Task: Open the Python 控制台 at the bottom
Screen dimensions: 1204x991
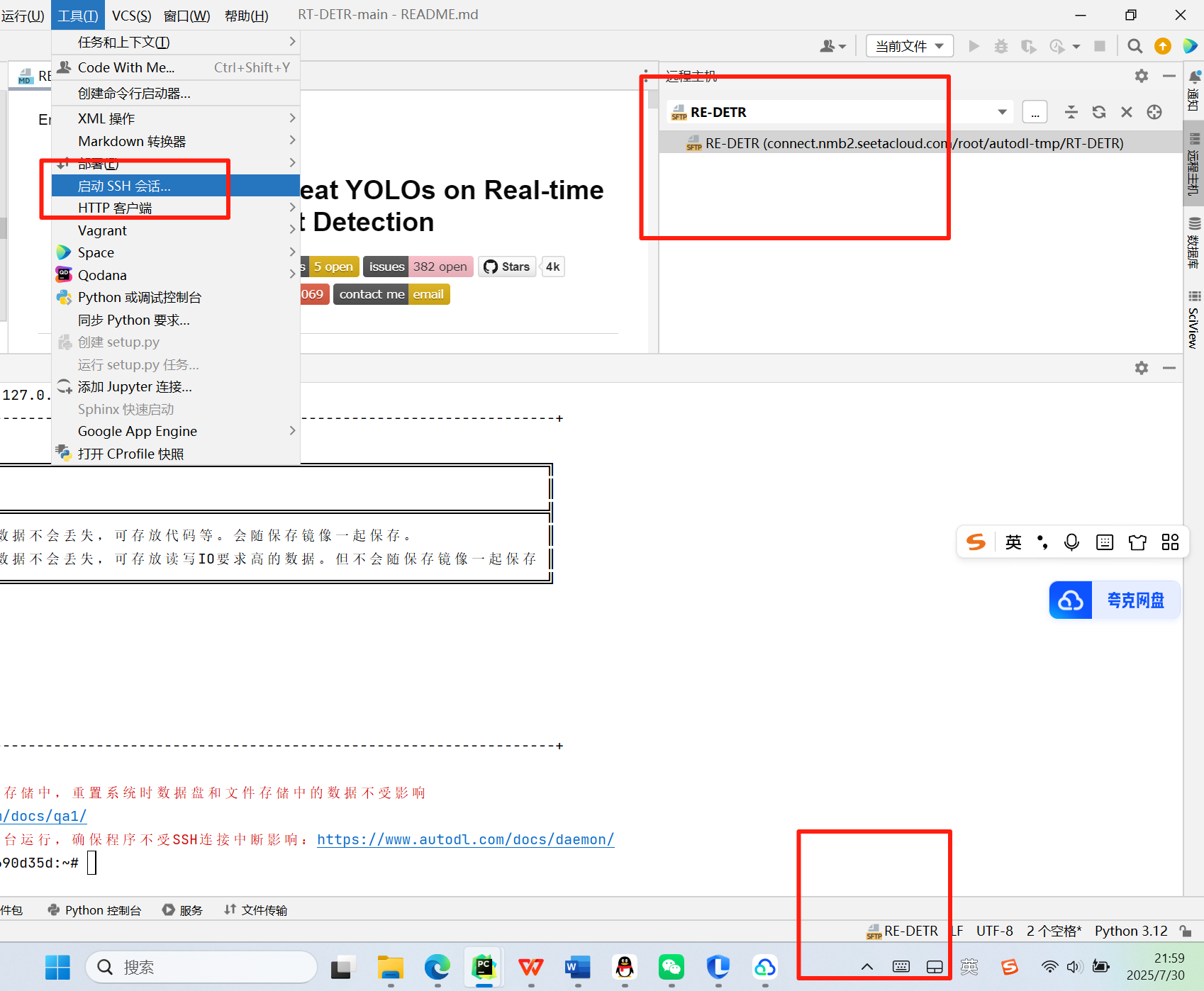Action: pos(94,909)
